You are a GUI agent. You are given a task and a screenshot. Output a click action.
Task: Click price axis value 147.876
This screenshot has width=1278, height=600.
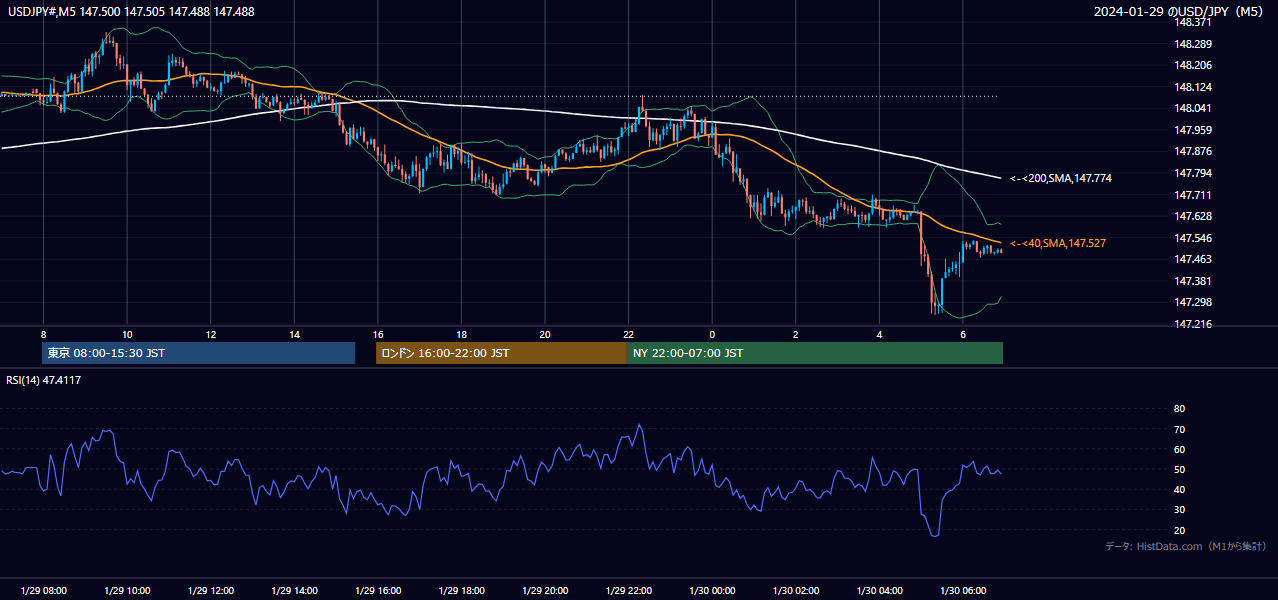click(x=1193, y=152)
